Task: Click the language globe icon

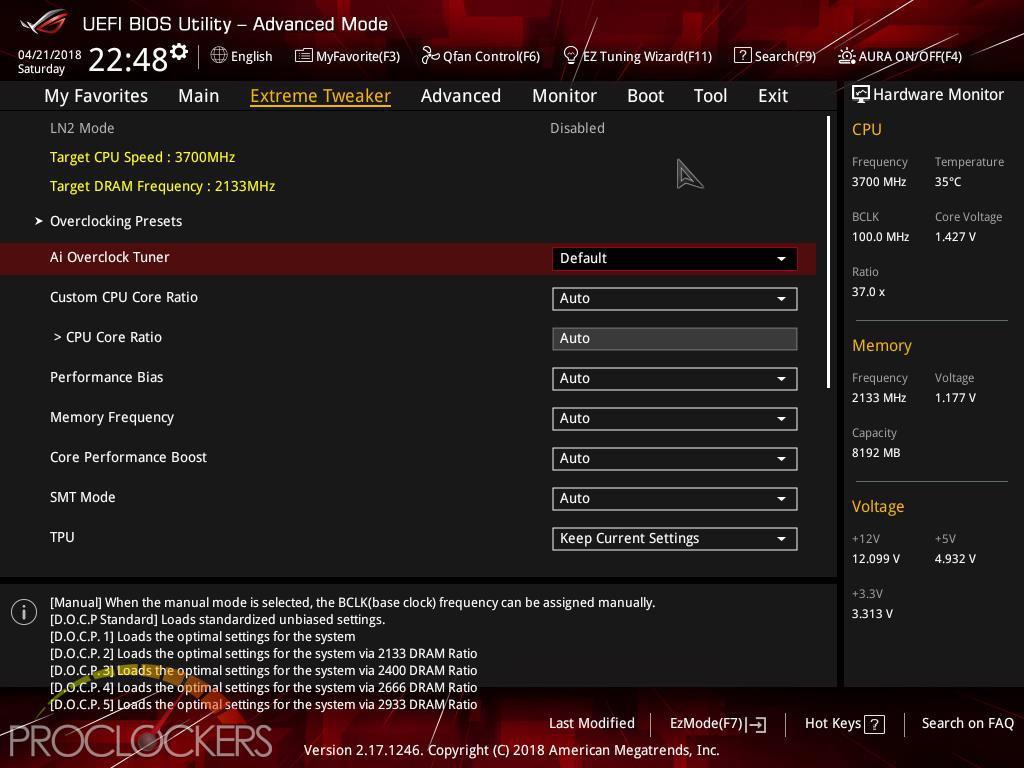Action: [219, 55]
